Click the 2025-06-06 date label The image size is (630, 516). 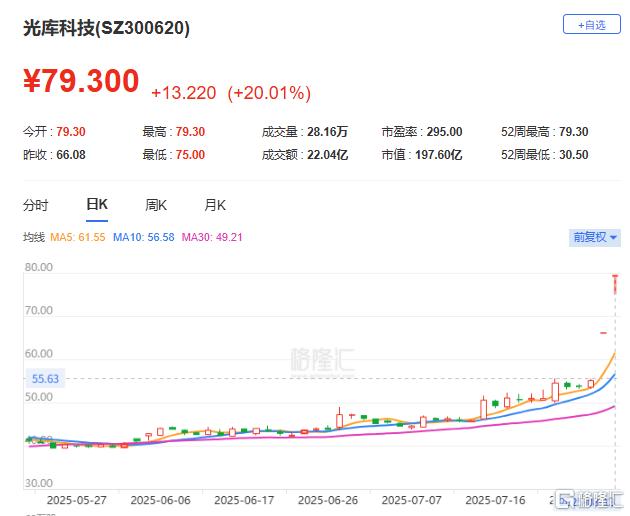(161, 500)
